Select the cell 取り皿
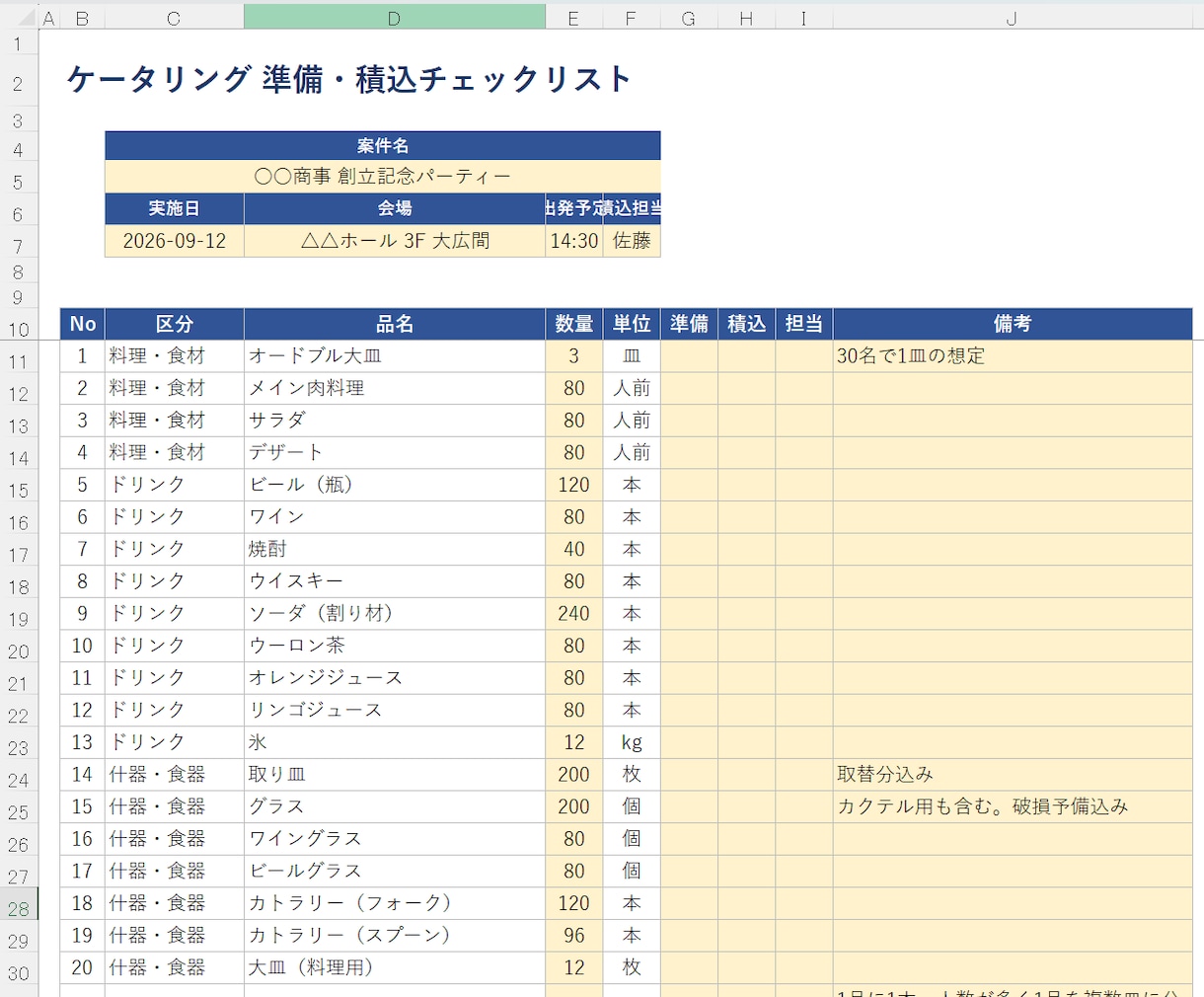This screenshot has height=997, width=1204. (x=395, y=775)
